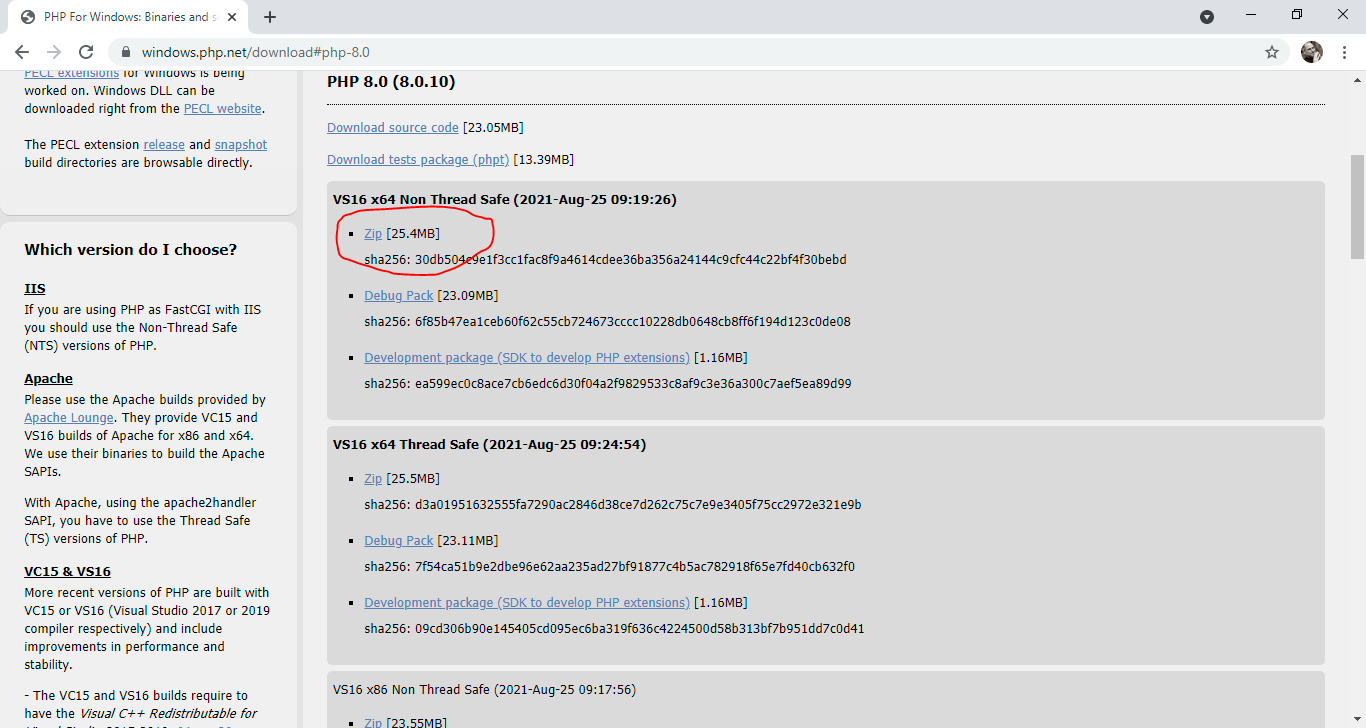The height and width of the screenshot is (728, 1366).
Task: Open Debug Pack under Non Thread Safe
Action: tap(399, 296)
